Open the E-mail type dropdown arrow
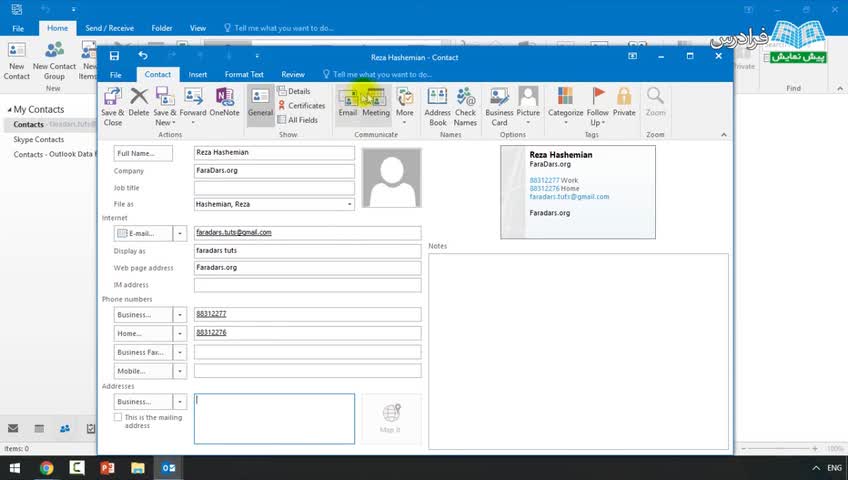This screenshot has height=480, width=848. point(180,234)
